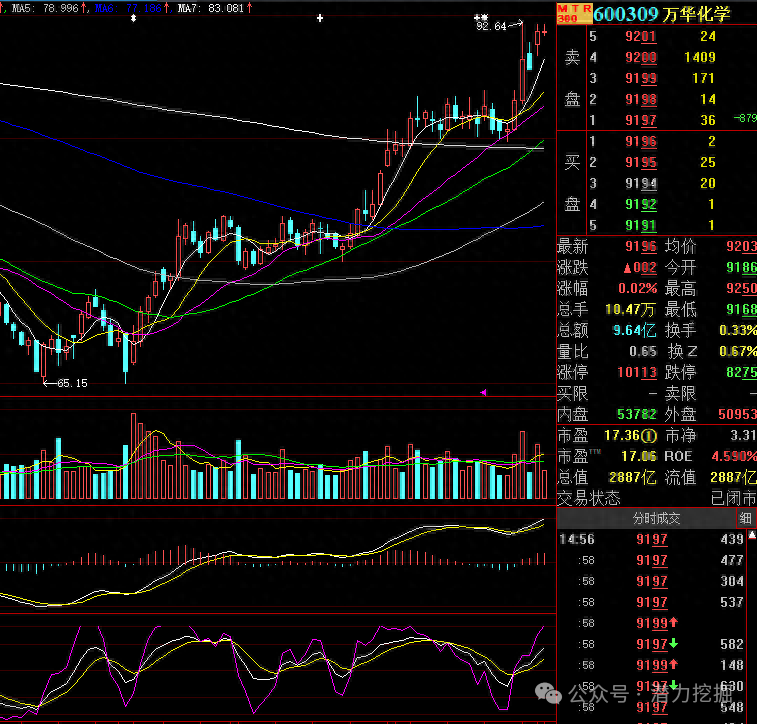This screenshot has width=757, height=724.
Task: Click the red up arrow in the 148 tick row
Action: tap(673, 665)
